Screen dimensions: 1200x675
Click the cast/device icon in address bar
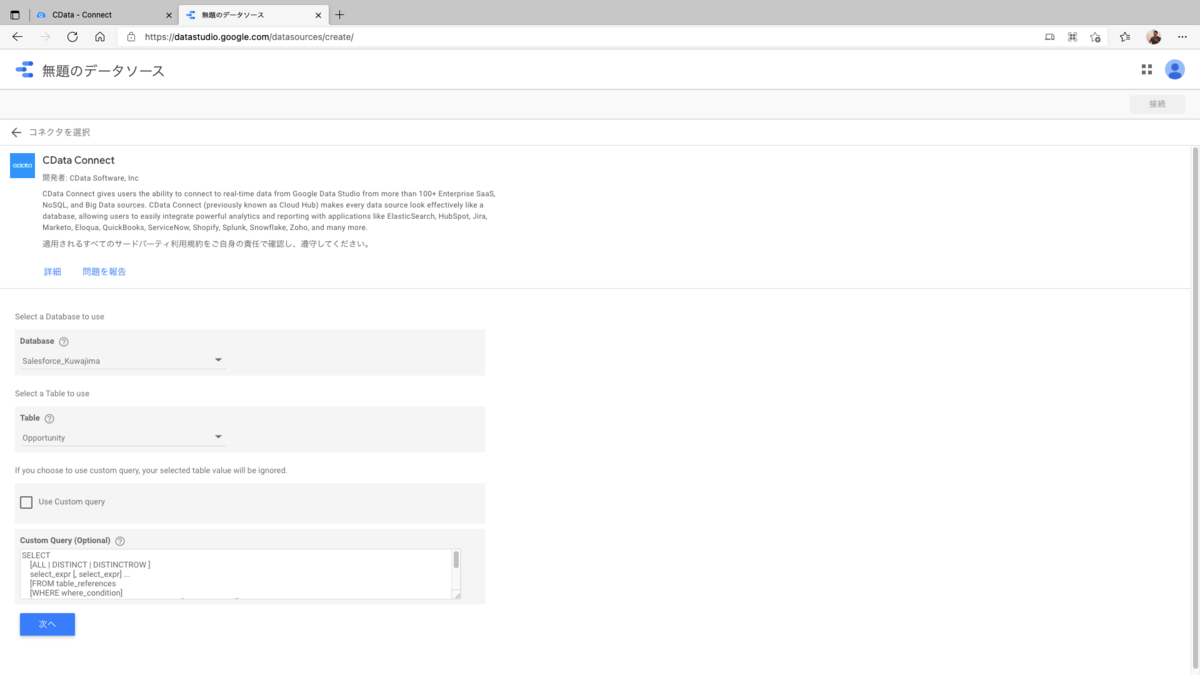(1049, 36)
